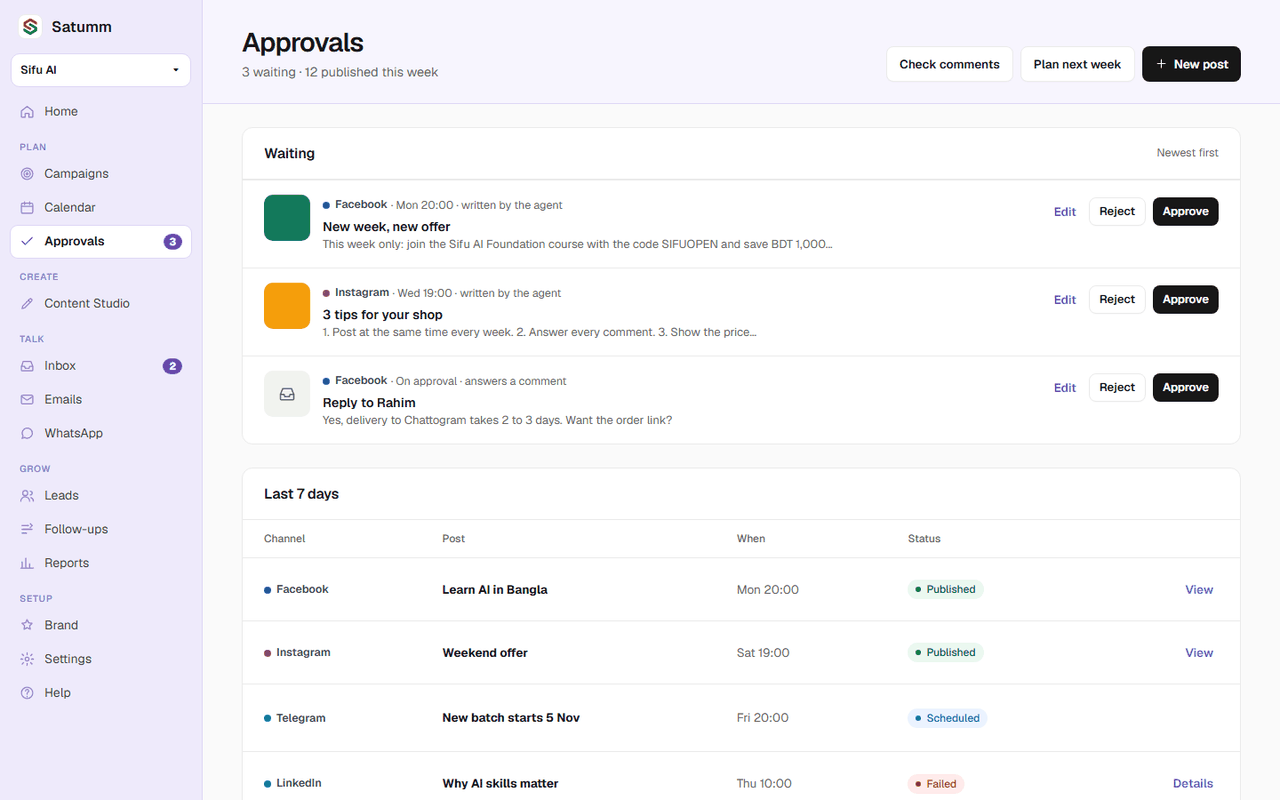This screenshot has height=800, width=1280.
Task: Click the Published status on Learn AI row
Action: click(945, 590)
